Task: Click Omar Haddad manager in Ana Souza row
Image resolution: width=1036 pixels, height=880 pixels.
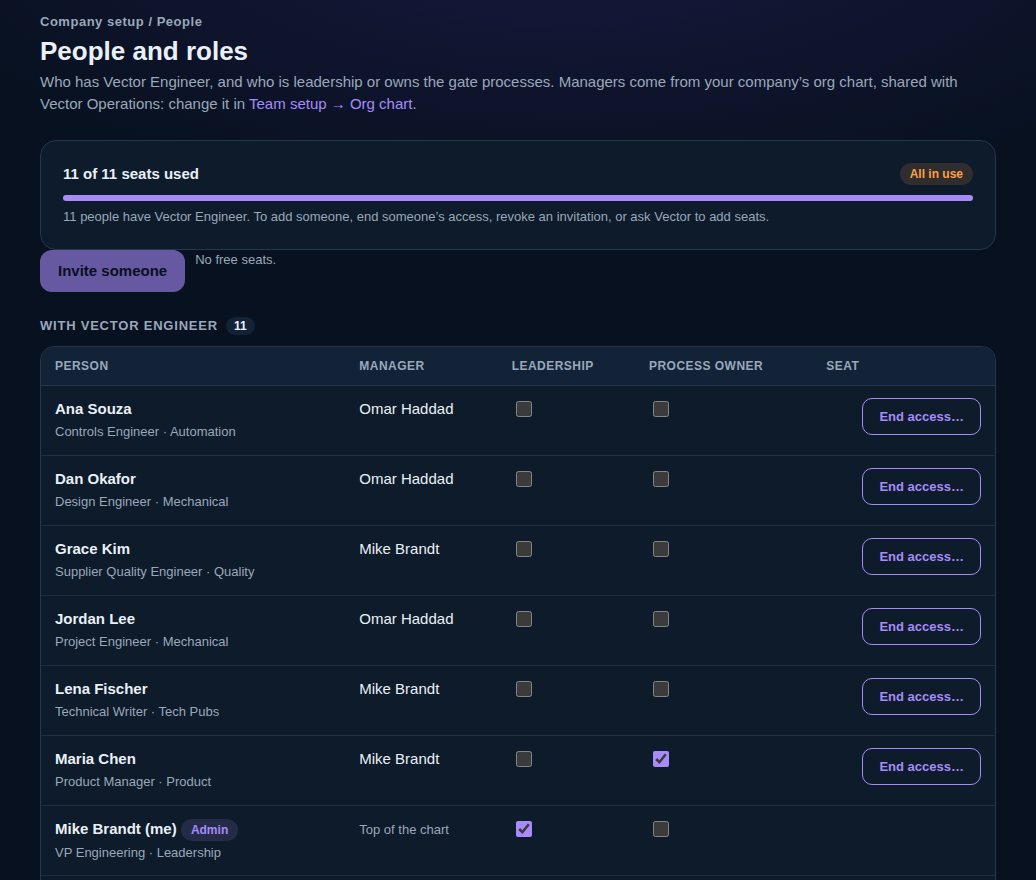Action: coord(406,409)
